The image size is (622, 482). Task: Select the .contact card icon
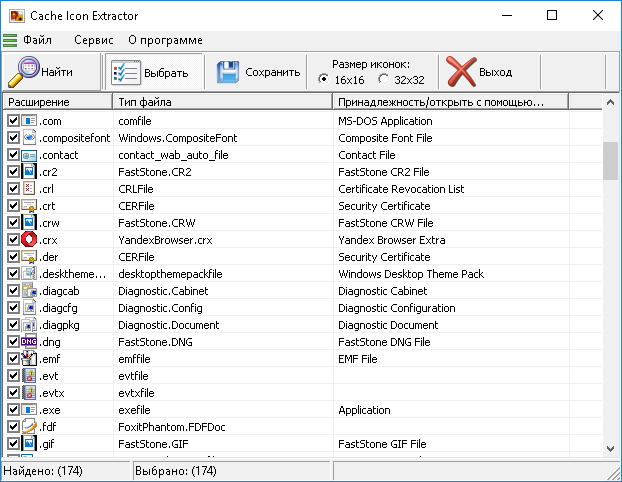[29, 155]
